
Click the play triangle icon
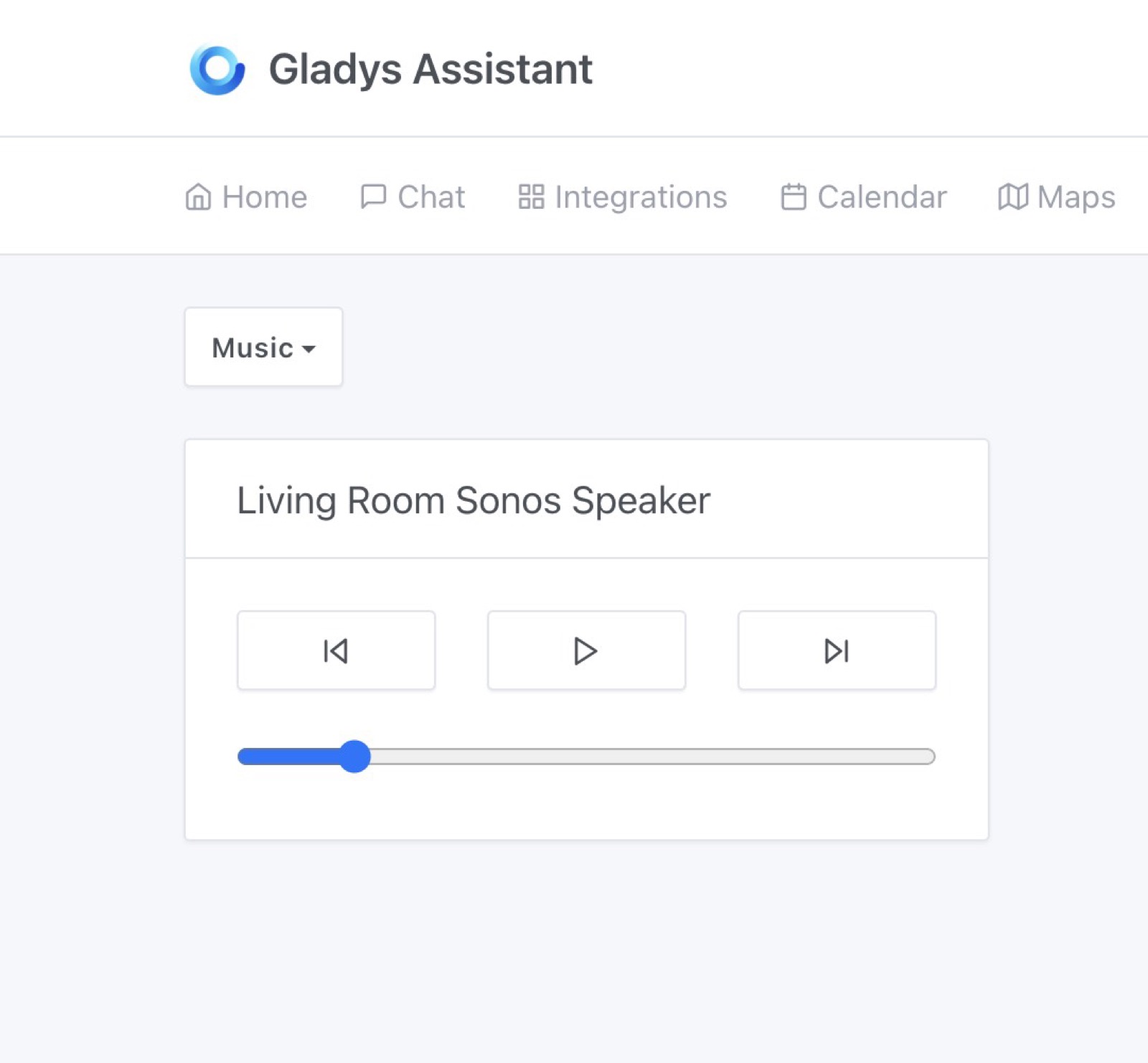pyautogui.click(x=586, y=650)
